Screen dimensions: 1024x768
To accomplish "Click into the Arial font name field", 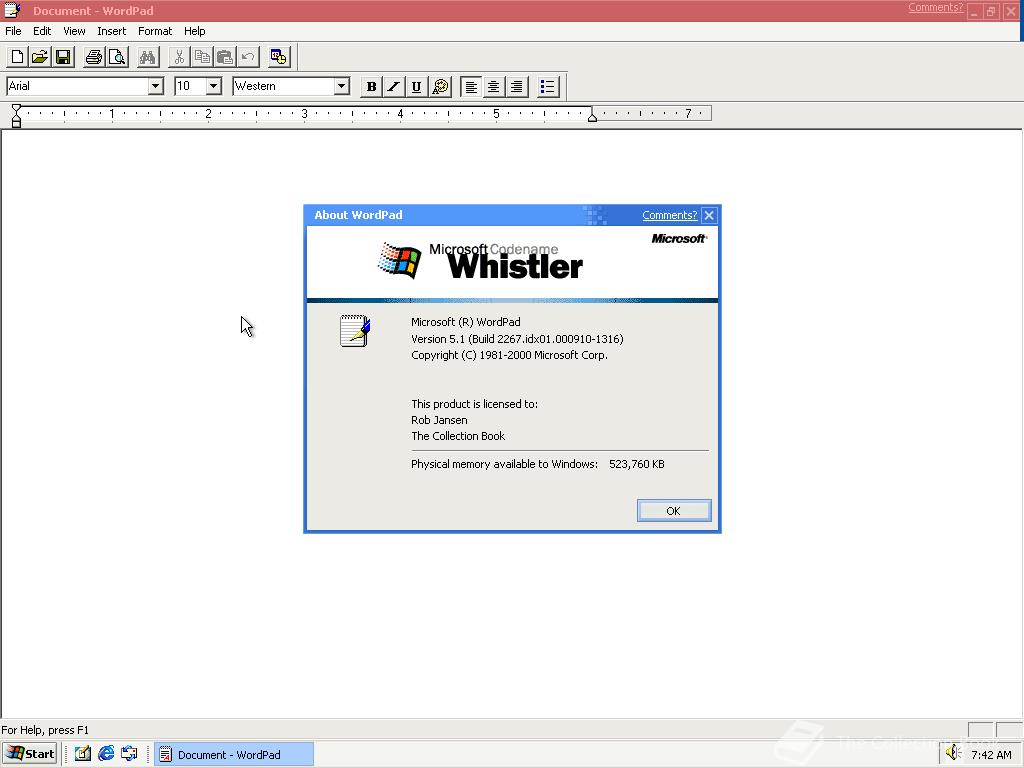I will pyautogui.click(x=77, y=86).
